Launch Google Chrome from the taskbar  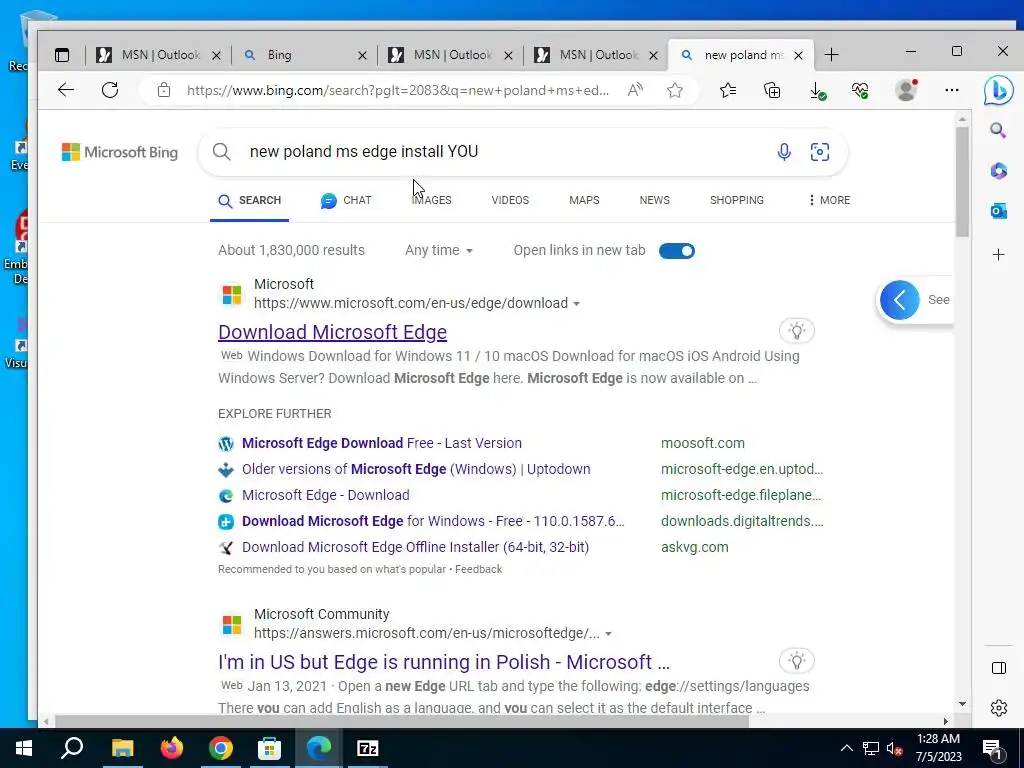tap(221, 748)
